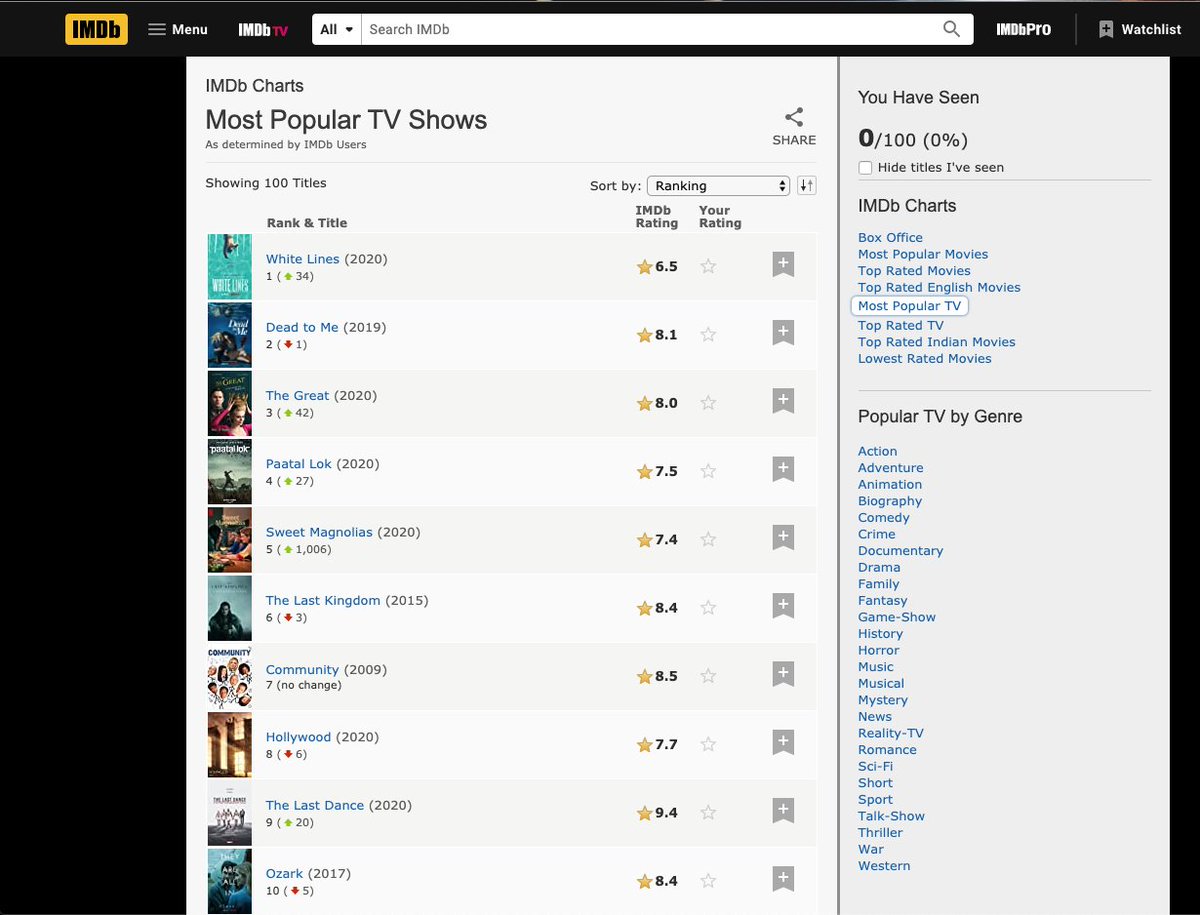This screenshot has height=915, width=1200.
Task: Open the Dead to Me title link
Action: tap(302, 327)
